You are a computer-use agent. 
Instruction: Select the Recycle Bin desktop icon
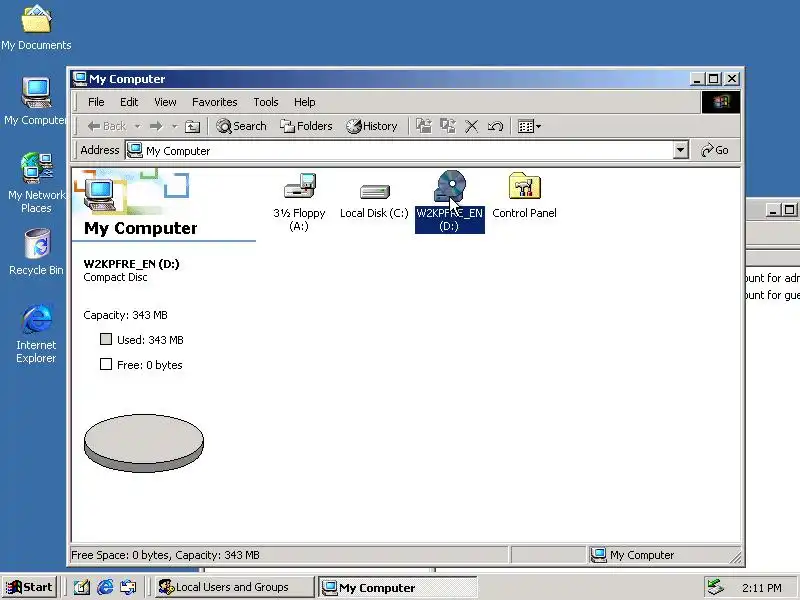tap(36, 252)
